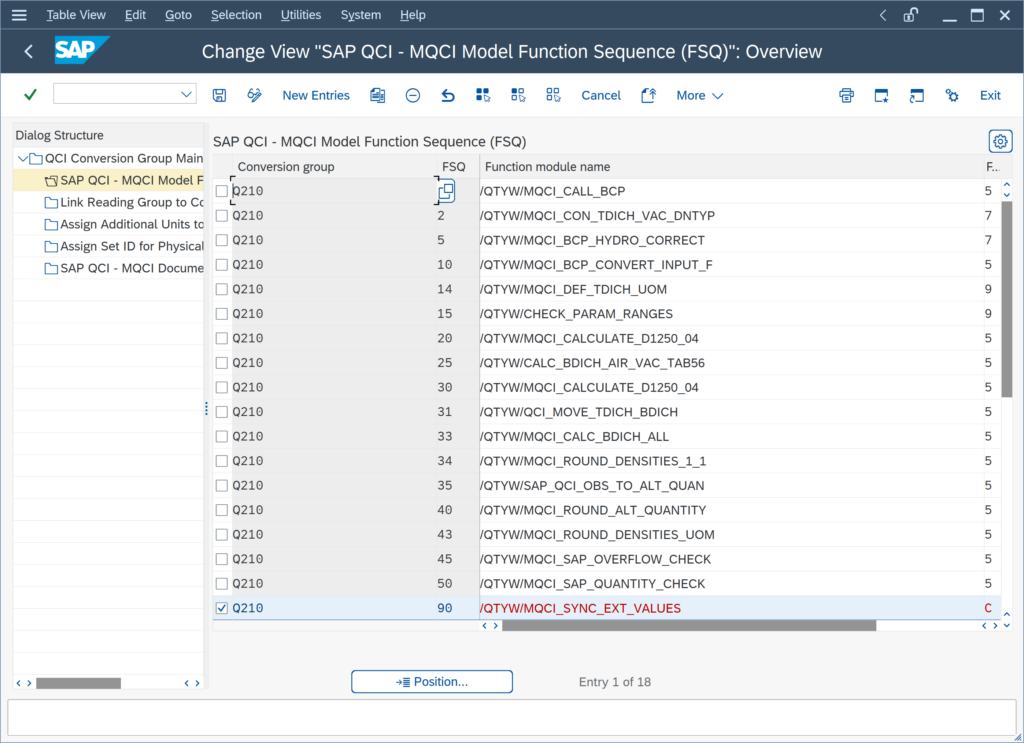
Task: Click the table's horizontal scrollbar thumb
Action: click(689, 625)
